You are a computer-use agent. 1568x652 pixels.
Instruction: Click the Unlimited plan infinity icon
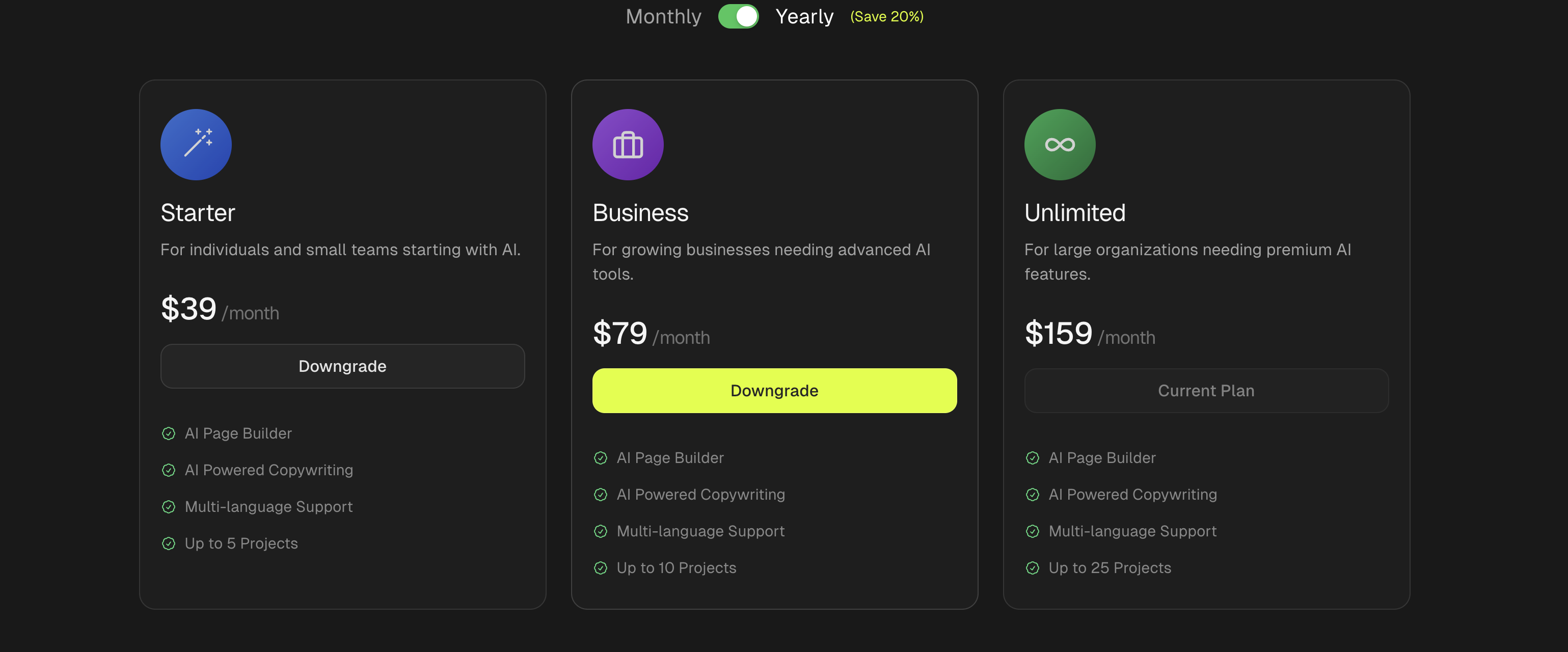pos(1059,144)
